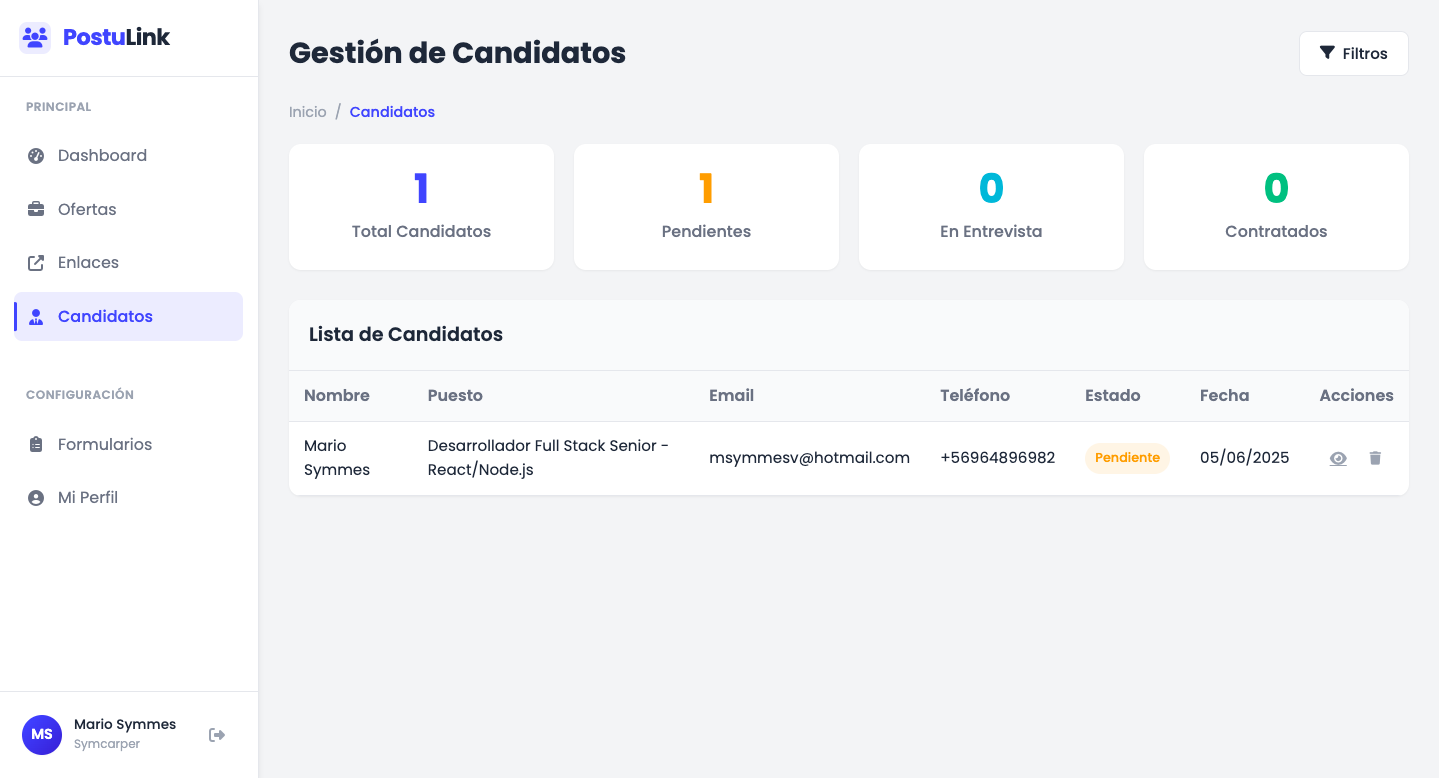
Task: Click the Mi Perfil user icon
Action: (36, 497)
